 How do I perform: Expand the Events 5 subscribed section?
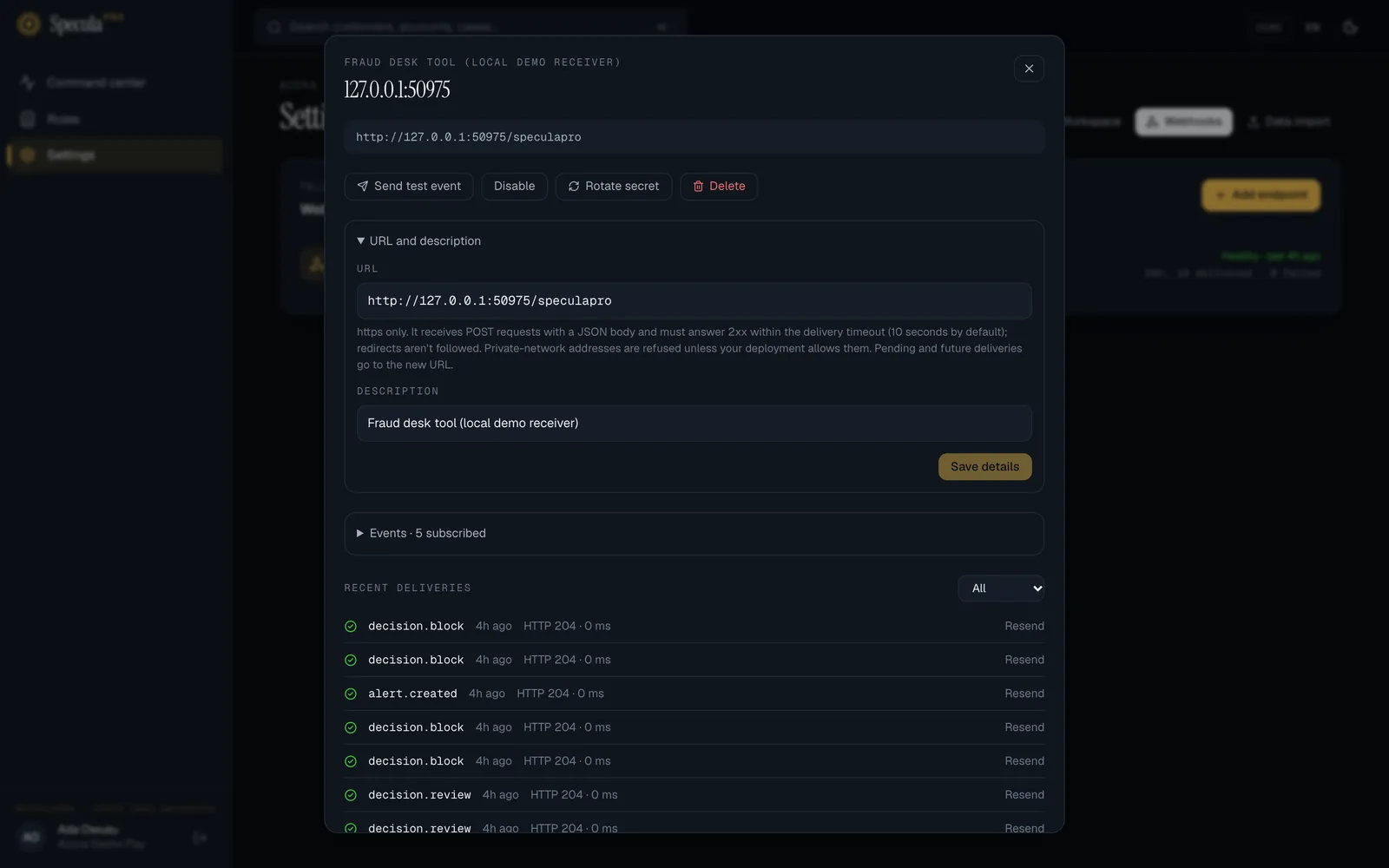click(694, 533)
